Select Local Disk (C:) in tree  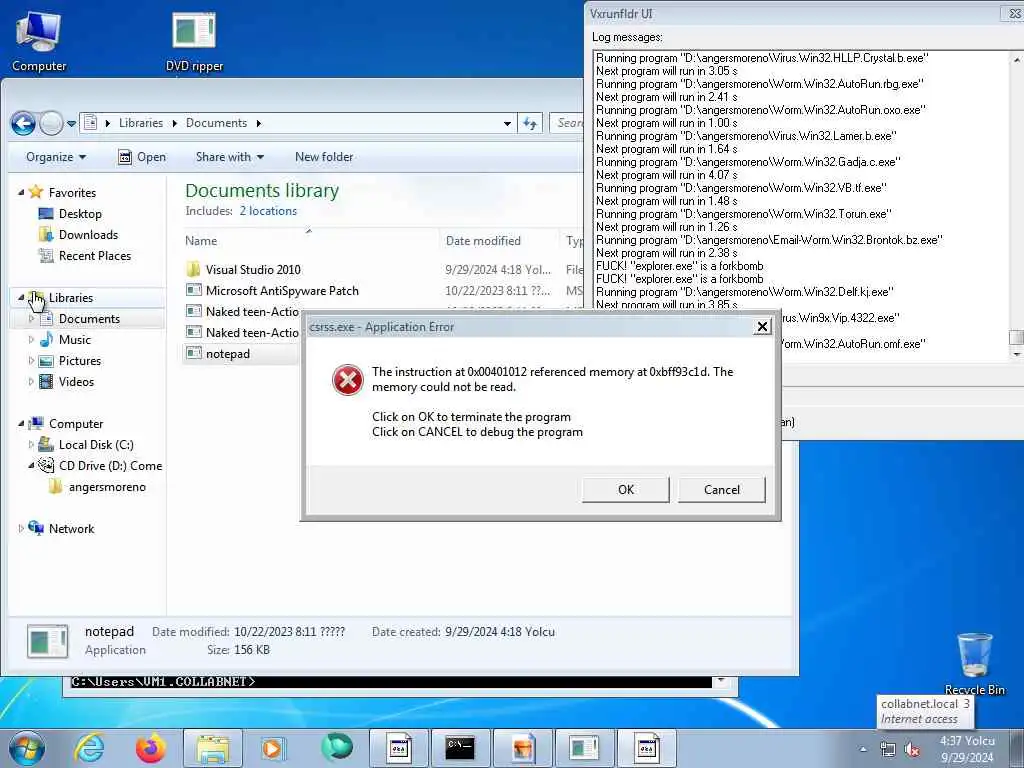(96, 445)
